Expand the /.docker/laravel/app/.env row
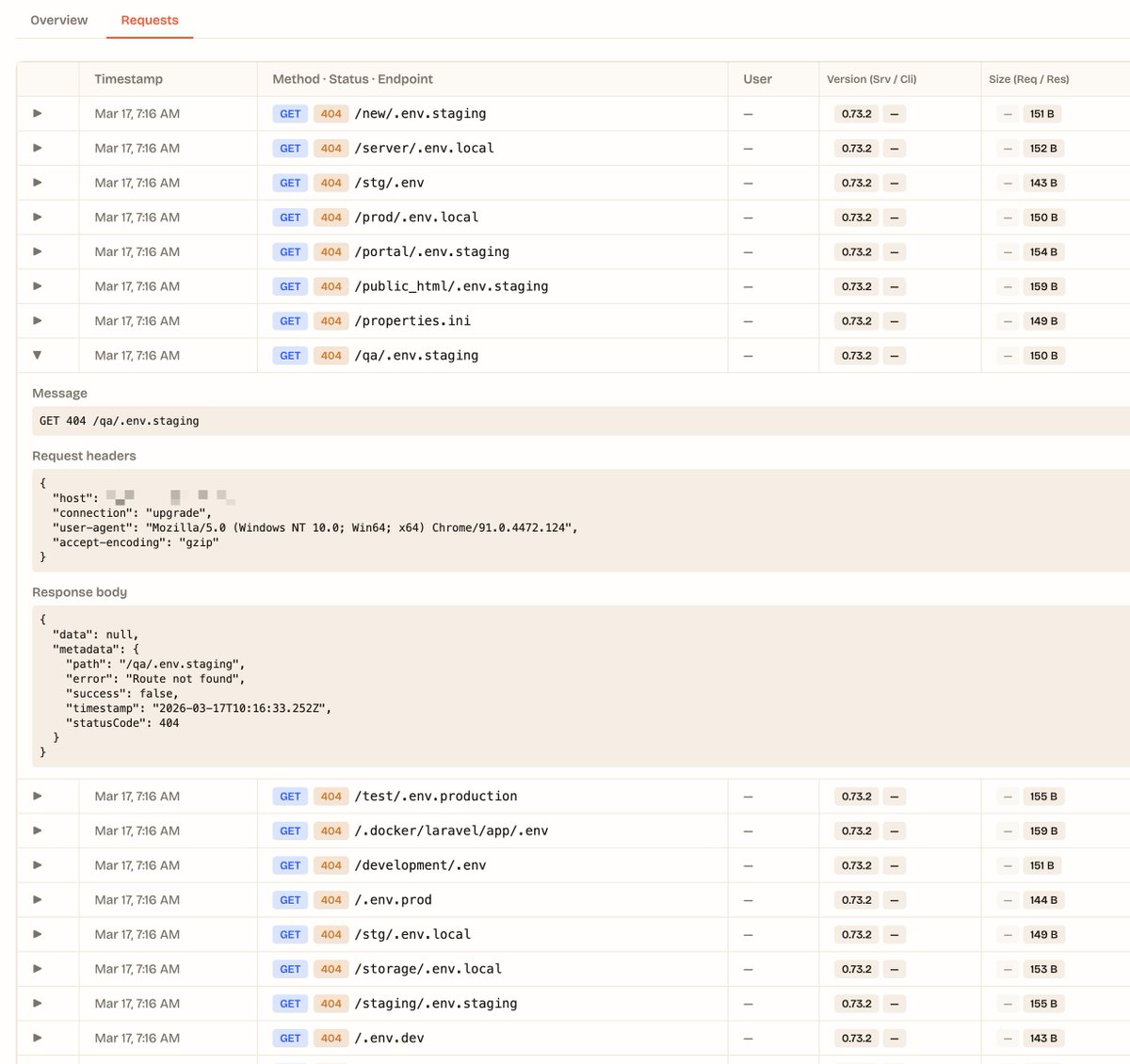 [38, 830]
